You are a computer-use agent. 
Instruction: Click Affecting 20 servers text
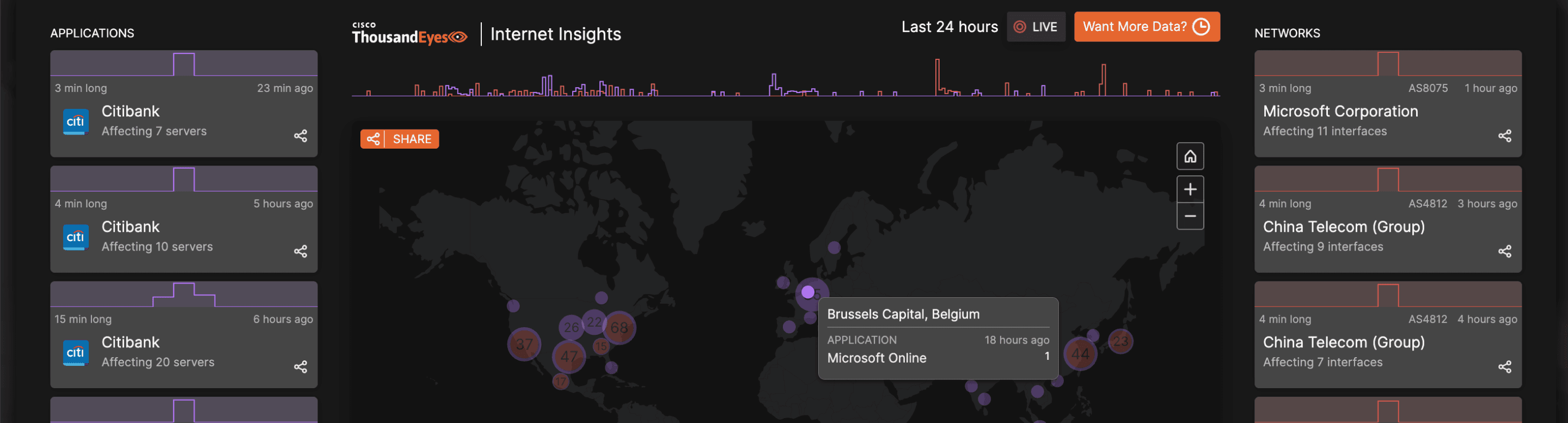pos(158,362)
